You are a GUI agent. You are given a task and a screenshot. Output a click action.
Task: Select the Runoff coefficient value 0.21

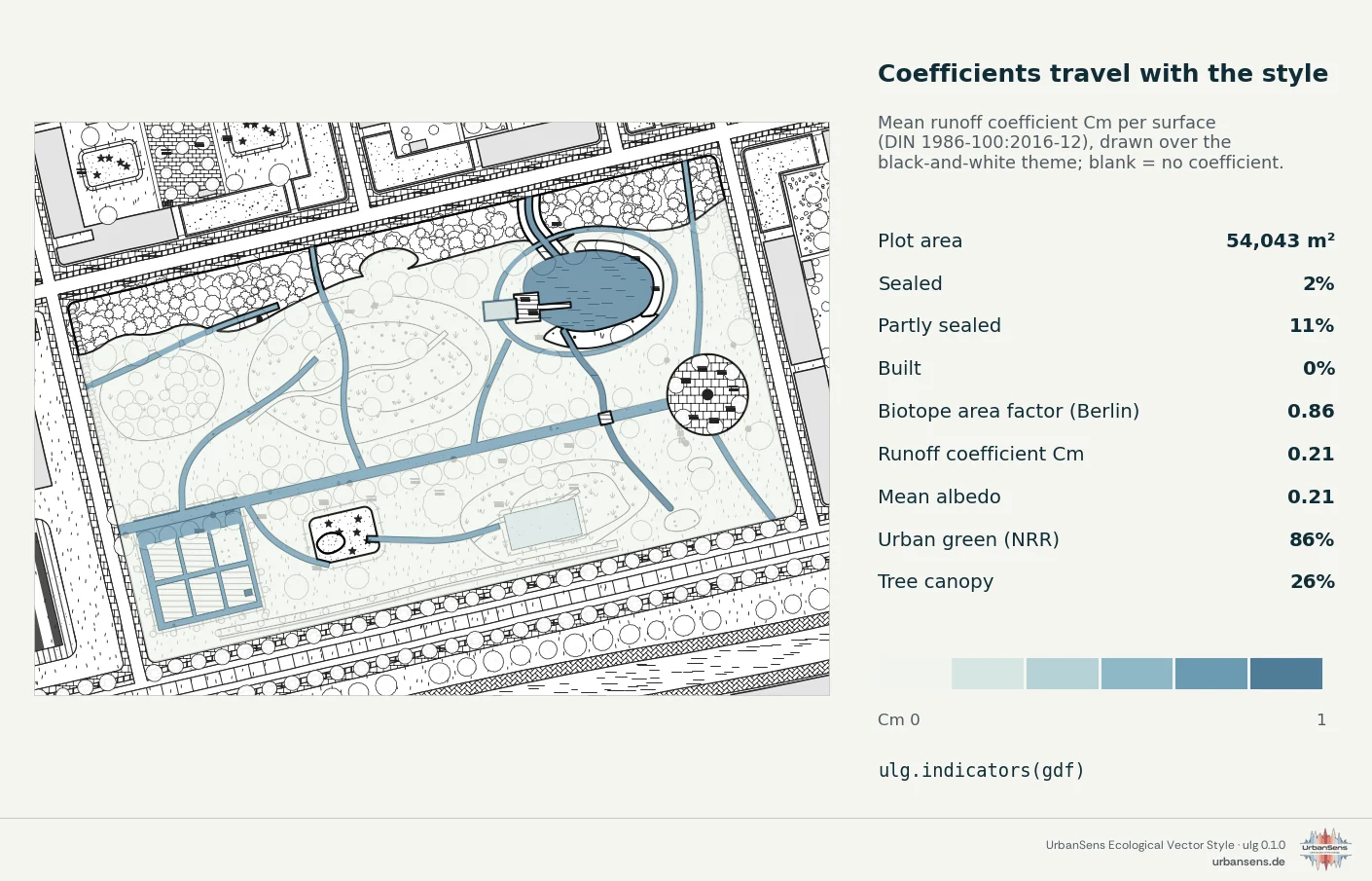tap(1311, 455)
